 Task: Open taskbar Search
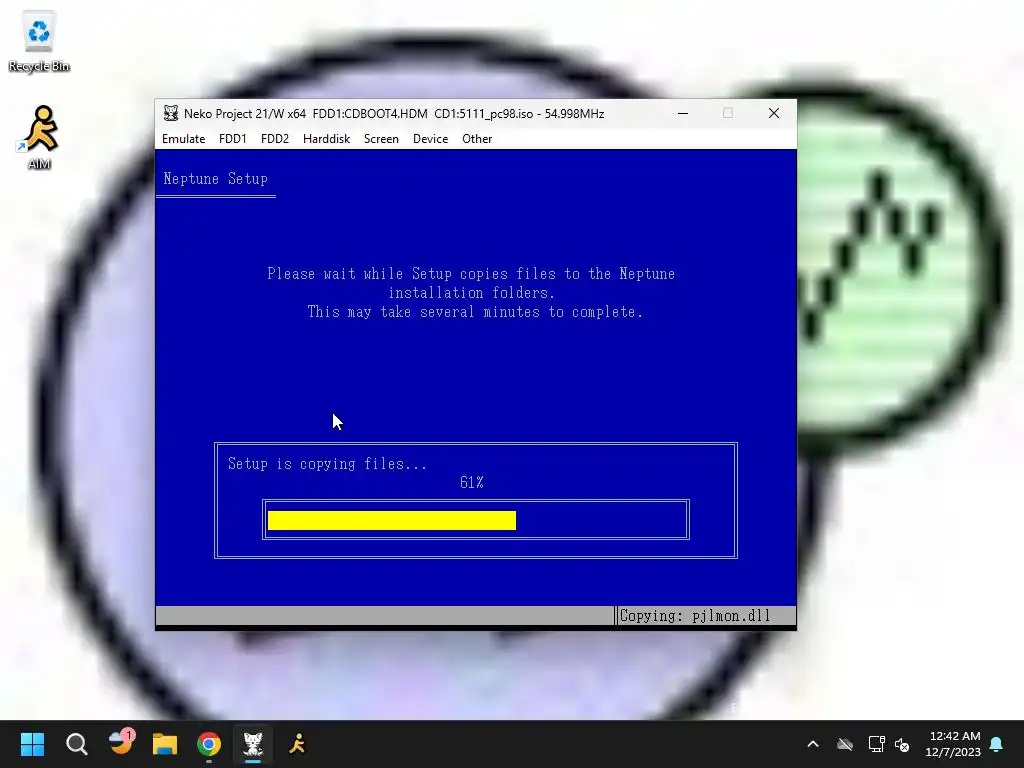[x=76, y=744]
